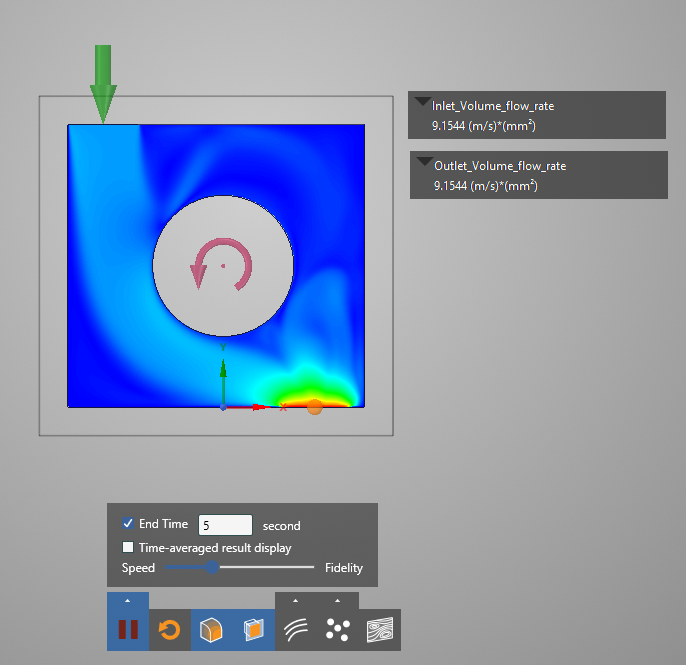The width and height of the screenshot is (686, 665).
Task: Click the outlet value 9.1544 (m/s)*(mm²)
Action: click(x=486, y=186)
